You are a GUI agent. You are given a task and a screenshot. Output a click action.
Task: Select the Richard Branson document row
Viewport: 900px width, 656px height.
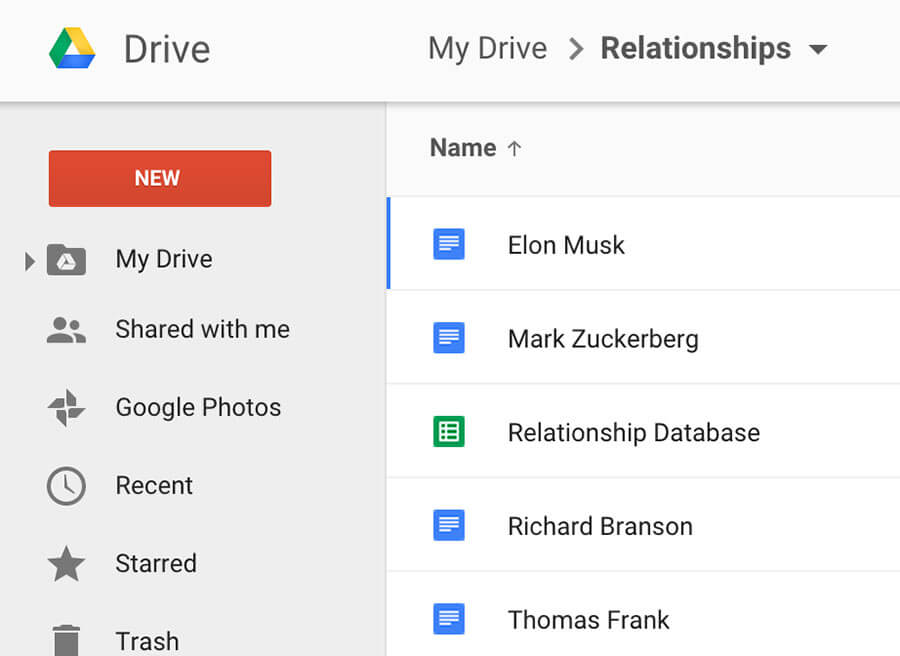coord(643,525)
